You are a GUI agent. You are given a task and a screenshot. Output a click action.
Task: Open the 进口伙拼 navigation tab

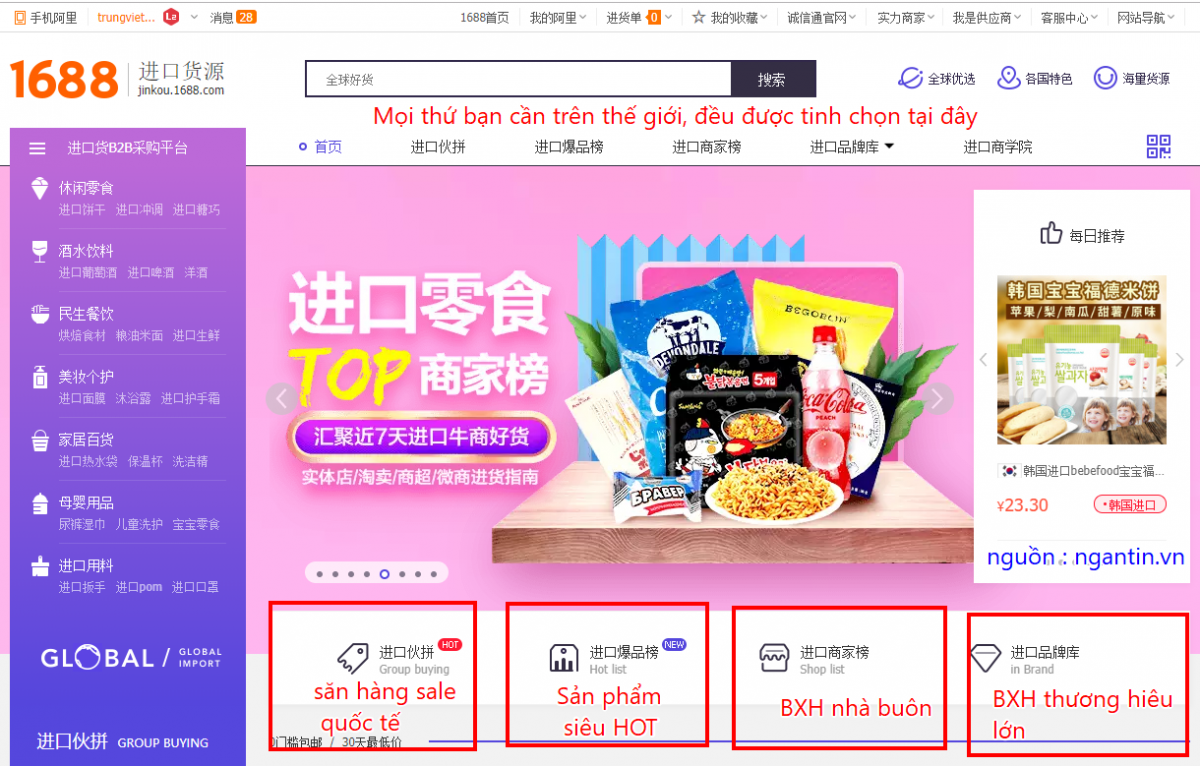(x=438, y=147)
